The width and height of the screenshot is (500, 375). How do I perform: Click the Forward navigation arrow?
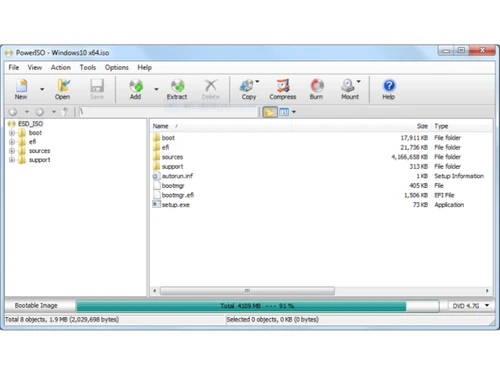click(x=40, y=112)
